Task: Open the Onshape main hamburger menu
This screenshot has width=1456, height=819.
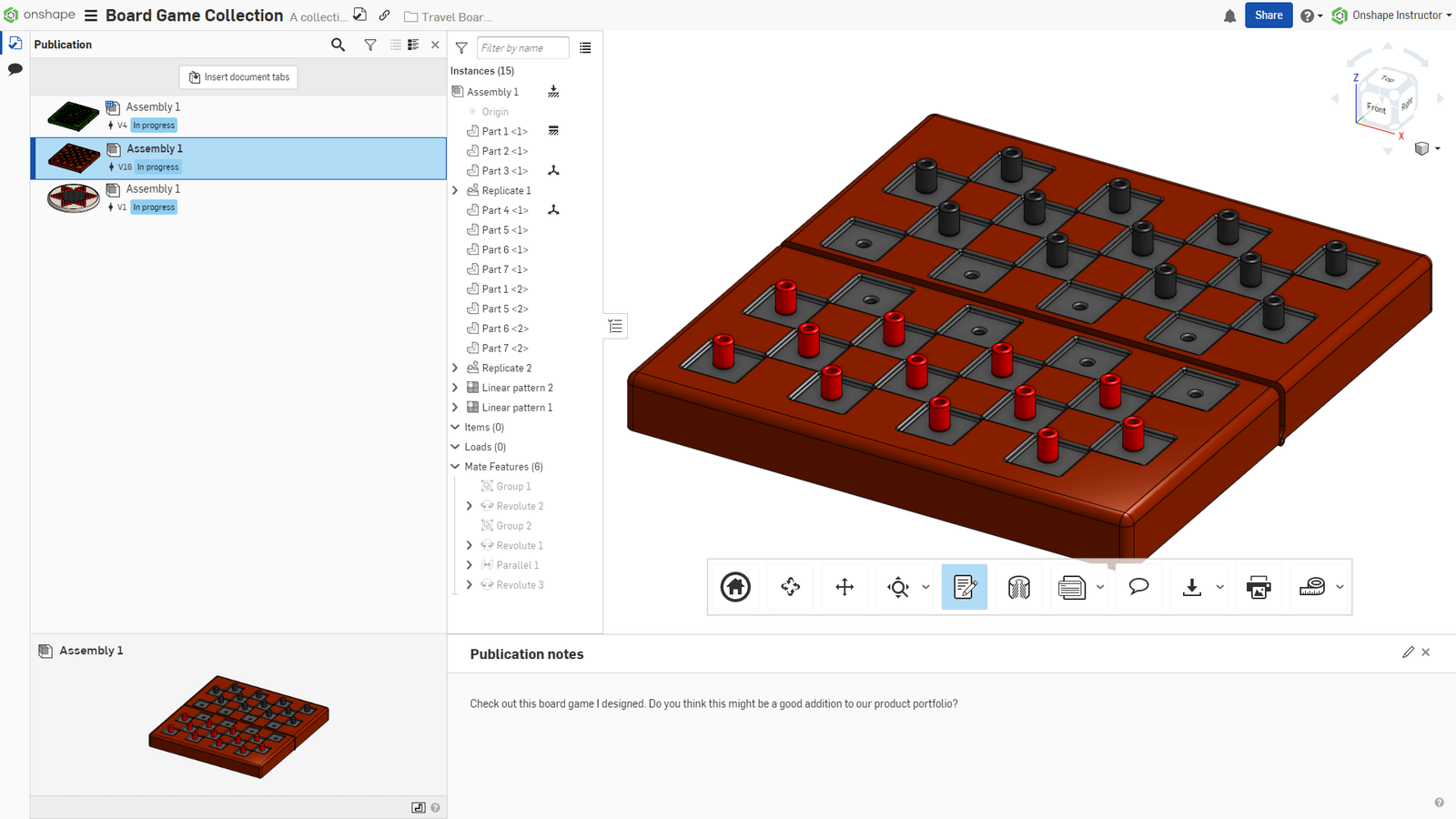Action: [91, 15]
